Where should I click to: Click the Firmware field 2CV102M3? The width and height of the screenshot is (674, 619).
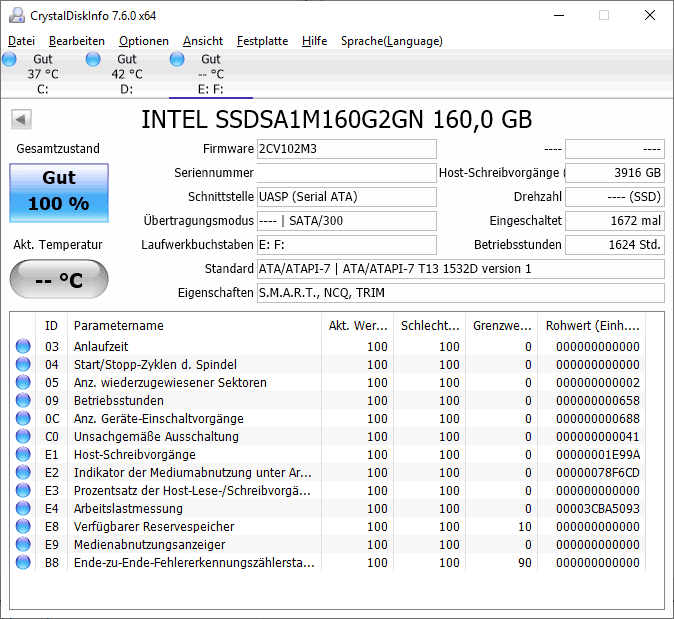tap(346, 149)
